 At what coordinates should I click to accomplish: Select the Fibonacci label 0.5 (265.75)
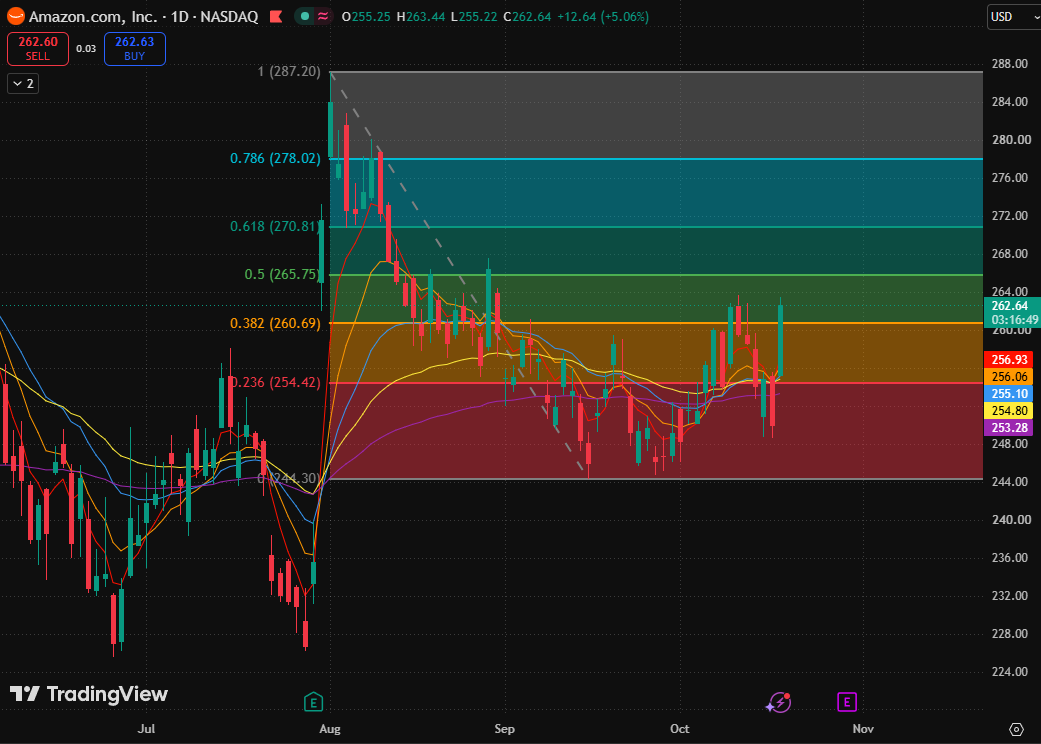(282, 274)
